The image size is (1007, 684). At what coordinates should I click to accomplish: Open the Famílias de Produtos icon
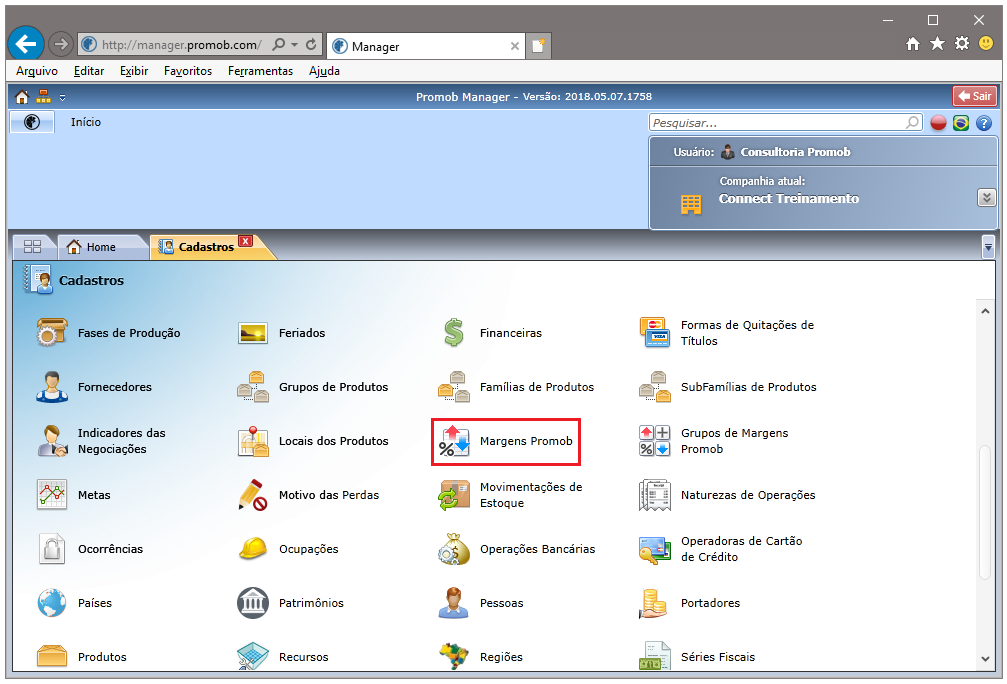pyautogui.click(x=454, y=387)
